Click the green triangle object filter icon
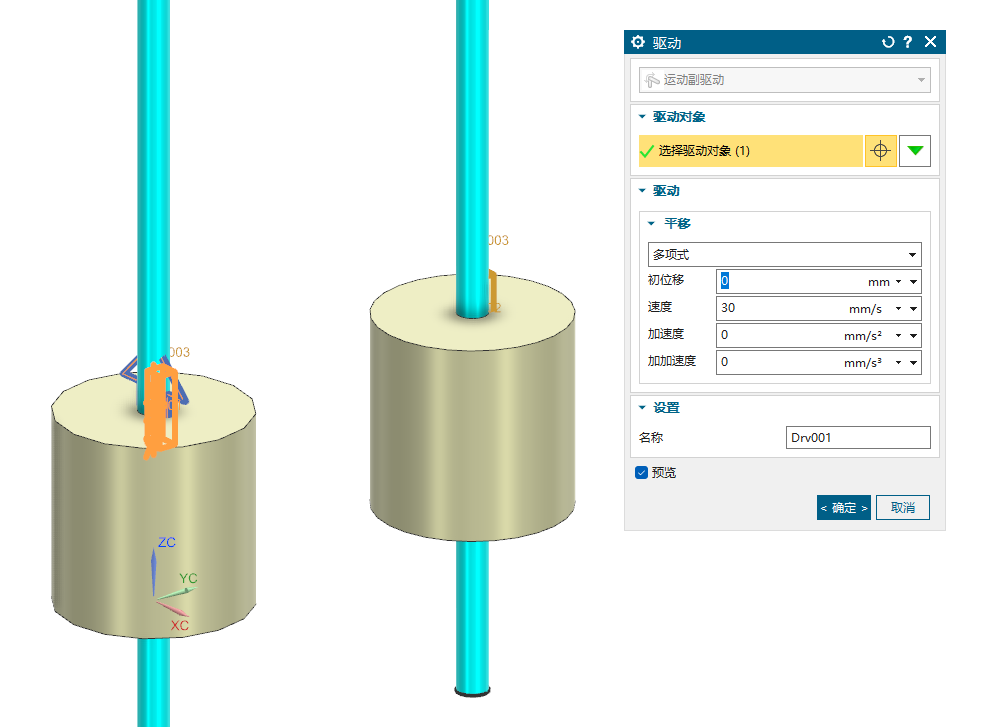Screen dimensions: 988x727 (x=915, y=151)
